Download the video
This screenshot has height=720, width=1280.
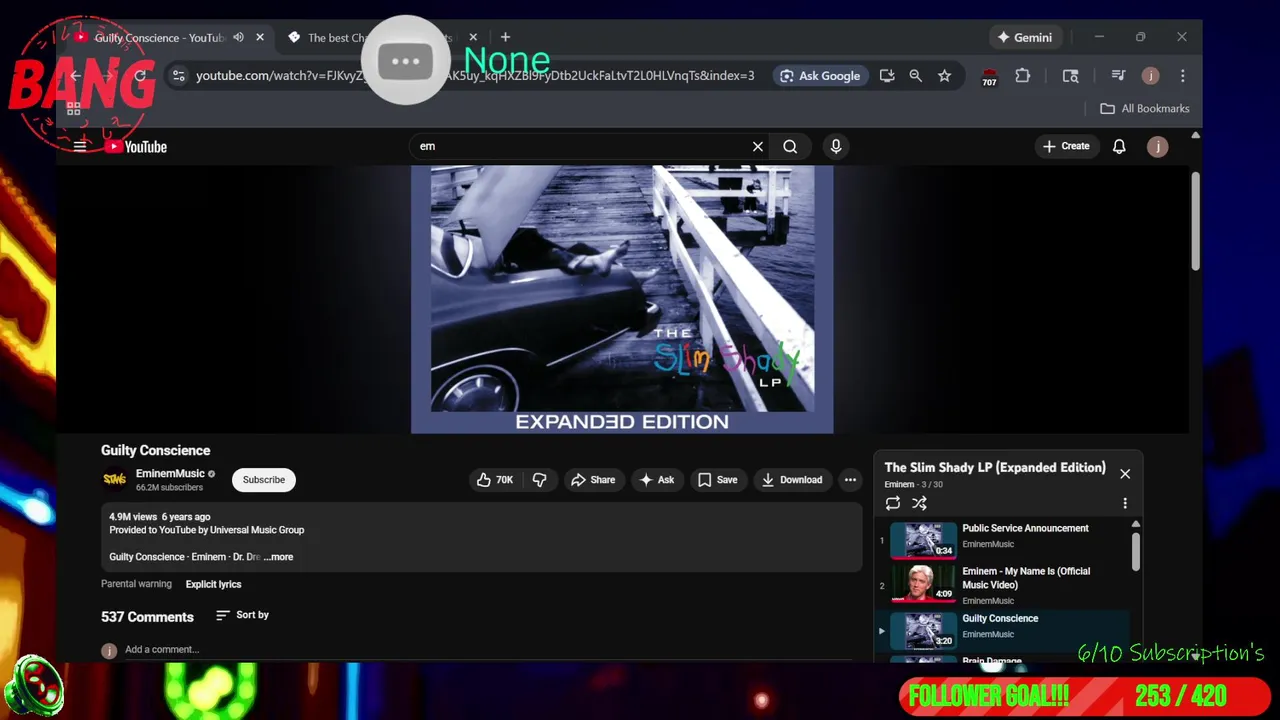[x=791, y=480]
